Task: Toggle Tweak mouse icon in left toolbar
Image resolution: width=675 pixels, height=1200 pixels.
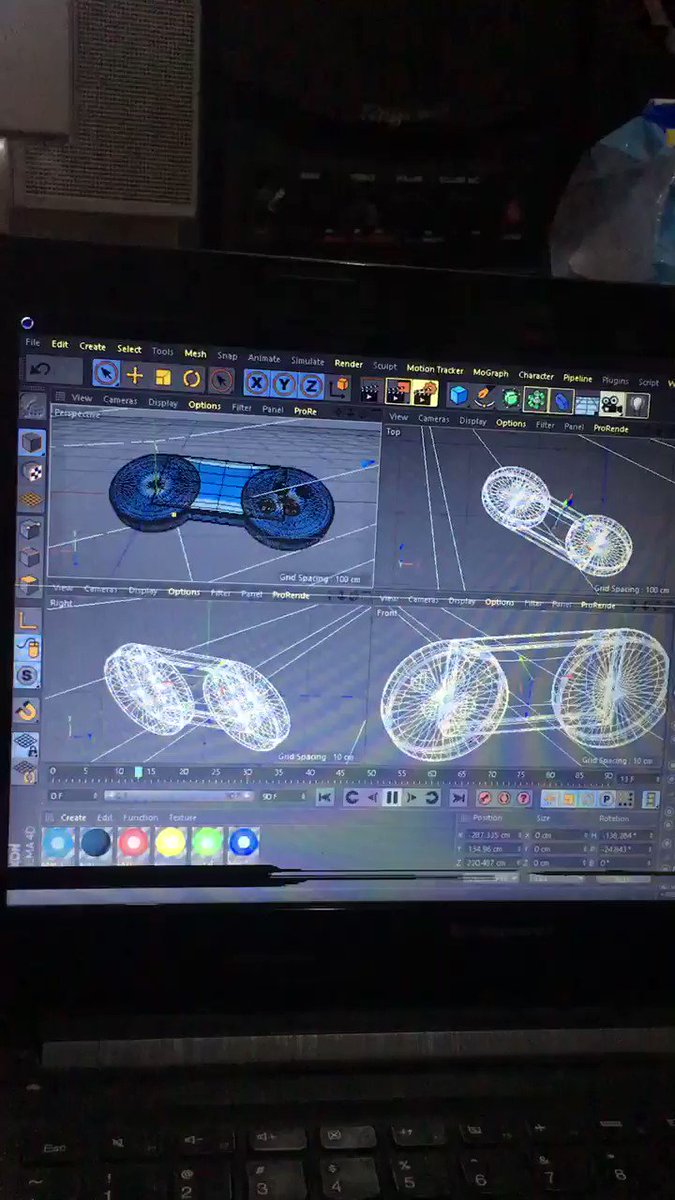Action: point(28,649)
